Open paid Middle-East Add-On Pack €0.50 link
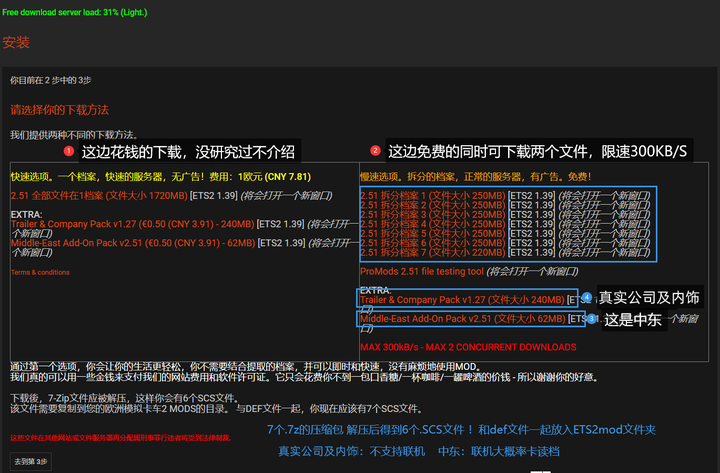 click(133, 243)
